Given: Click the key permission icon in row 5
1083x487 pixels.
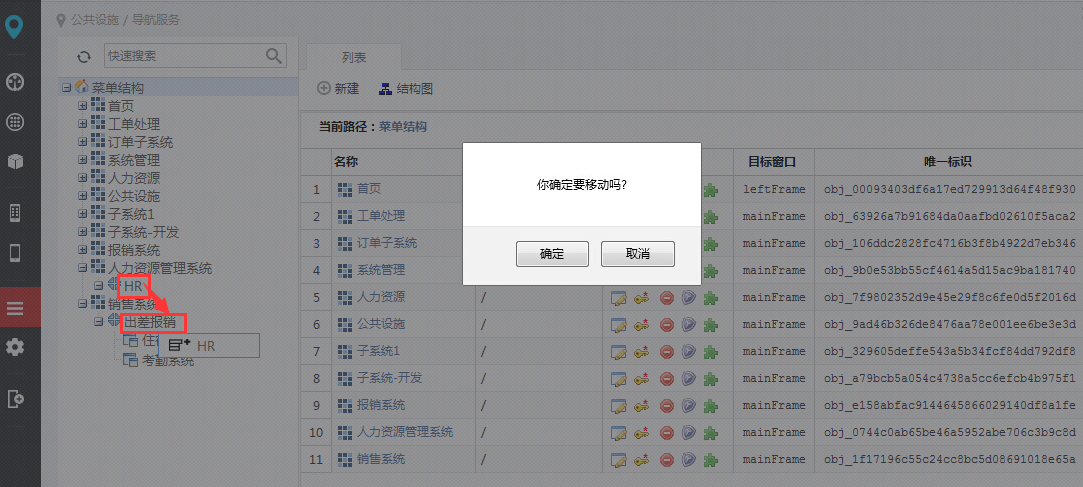Looking at the screenshot, I should (642, 298).
